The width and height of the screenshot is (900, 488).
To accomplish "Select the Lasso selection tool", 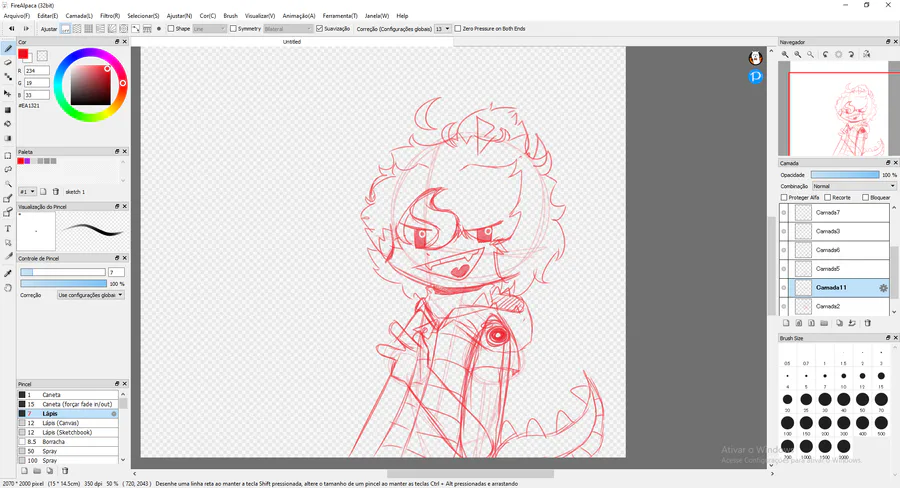I will point(8,169).
